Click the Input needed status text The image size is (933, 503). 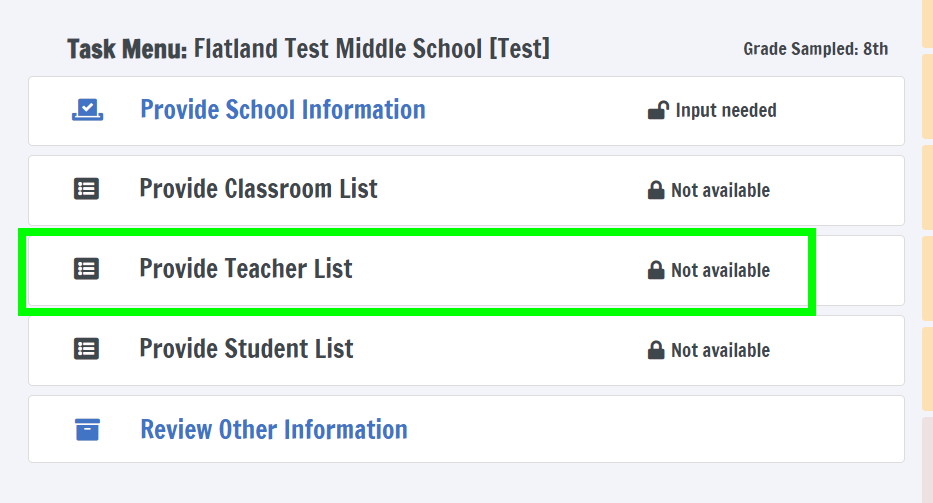(726, 110)
